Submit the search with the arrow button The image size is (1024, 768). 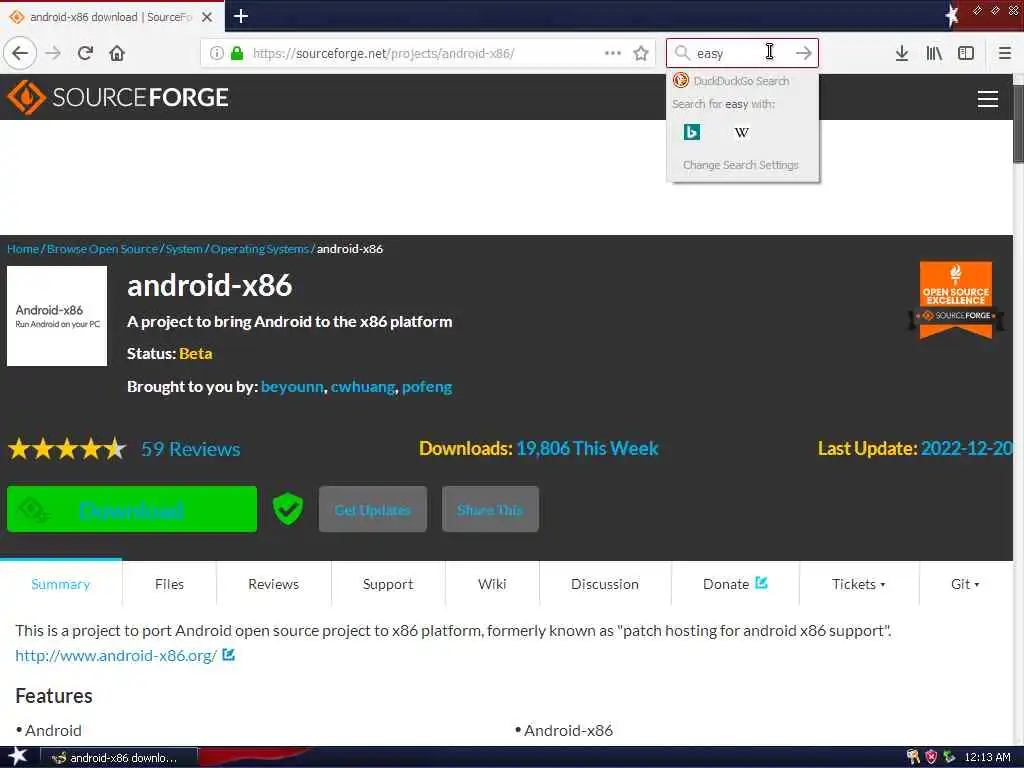click(803, 53)
